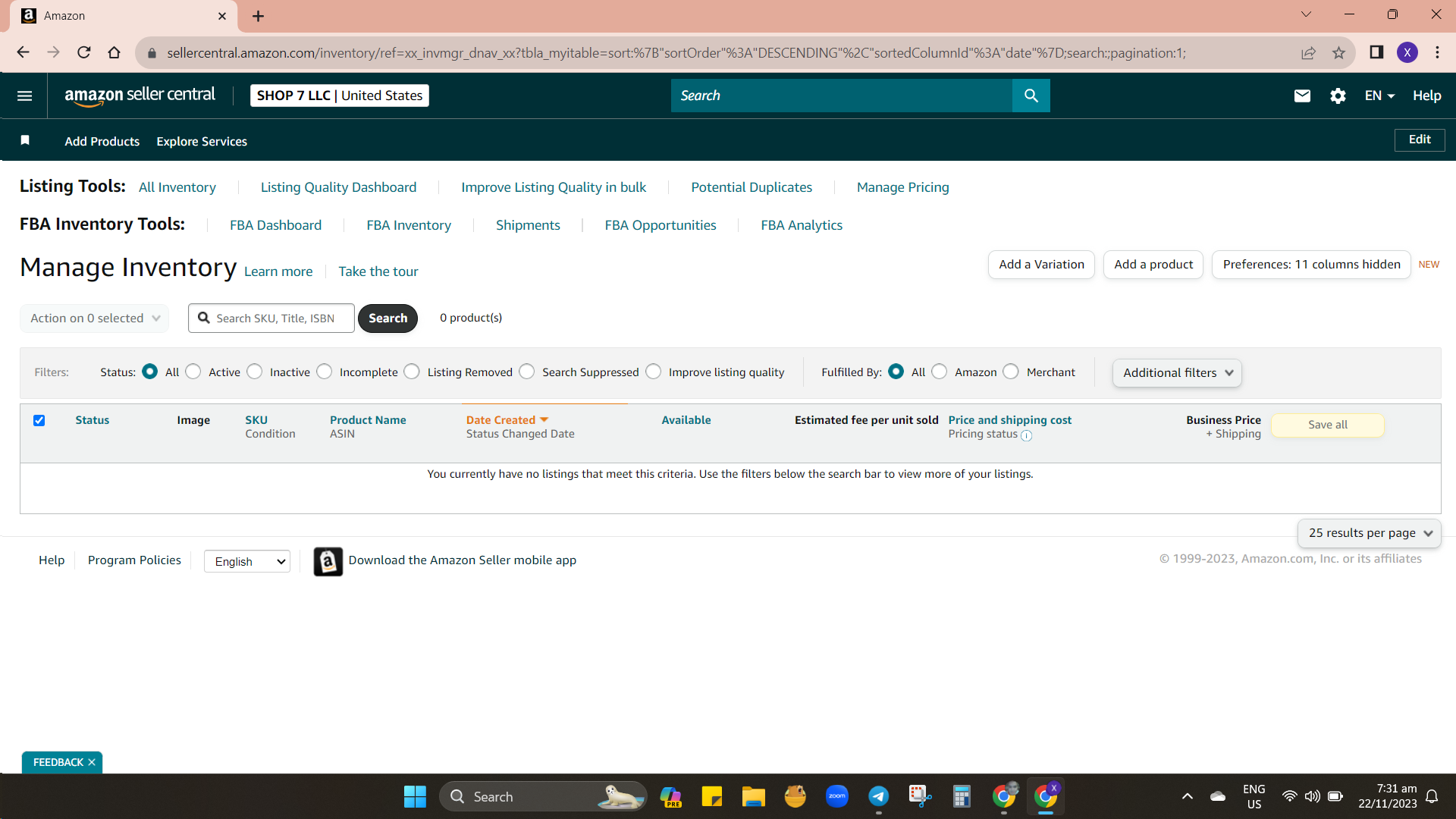Image resolution: width=1456 pixels, height=819 pixels.
Task: Click the browser address bar URL
Action: tap(676, 53)
